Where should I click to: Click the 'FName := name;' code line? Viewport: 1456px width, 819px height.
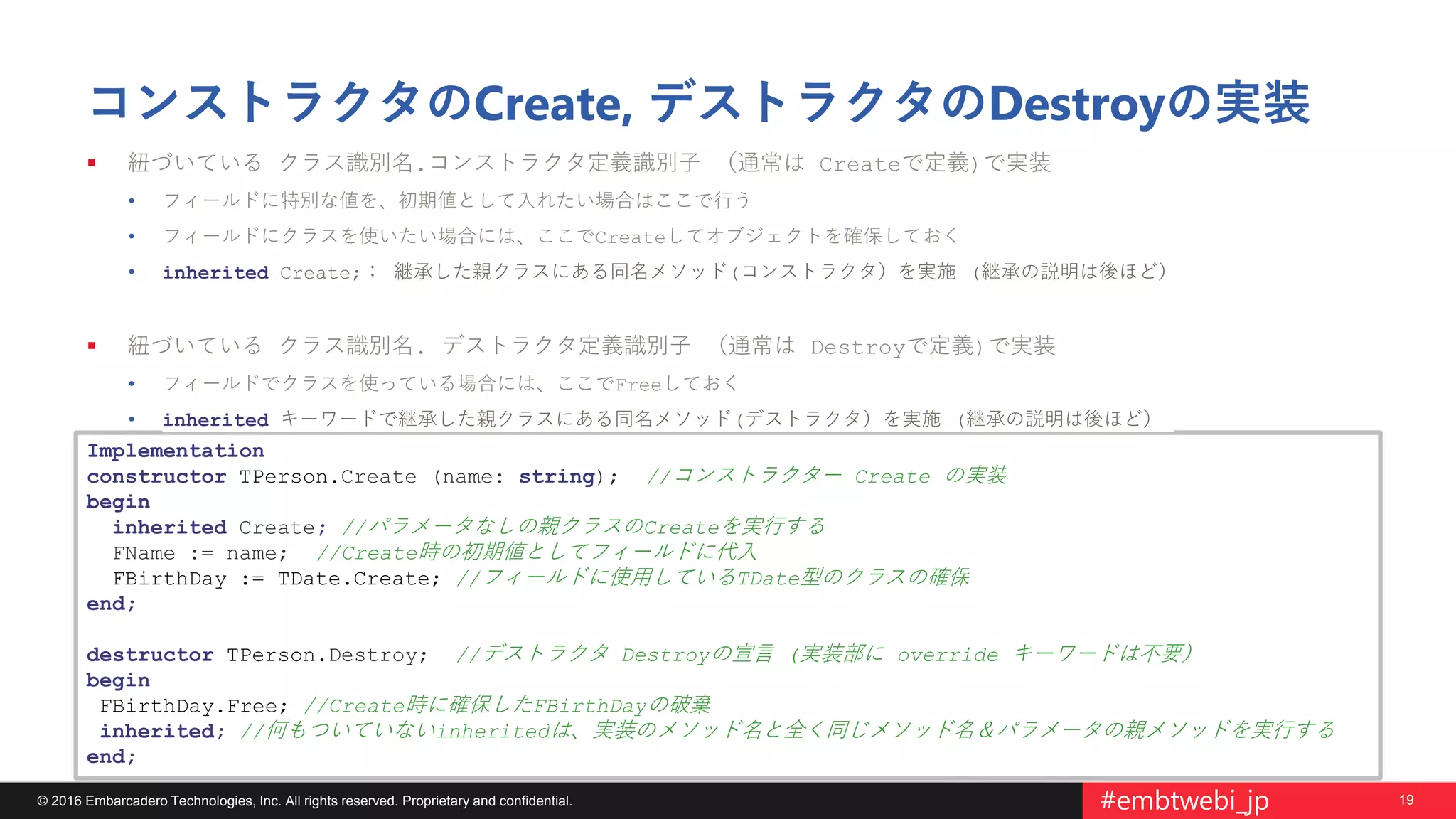point(200,553)
